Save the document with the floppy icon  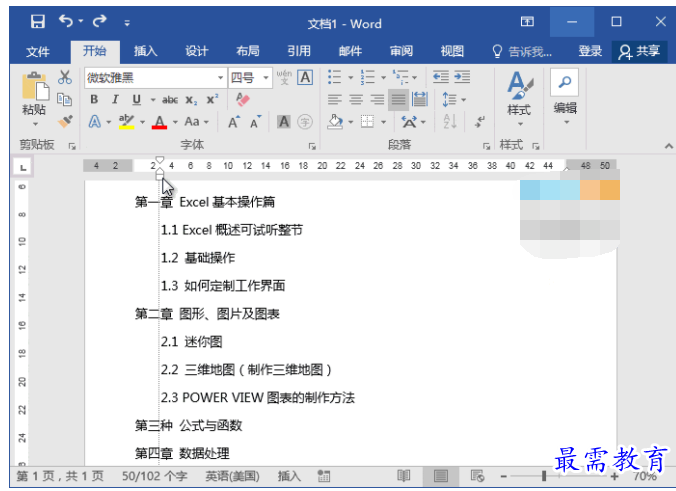click(38, 21)
